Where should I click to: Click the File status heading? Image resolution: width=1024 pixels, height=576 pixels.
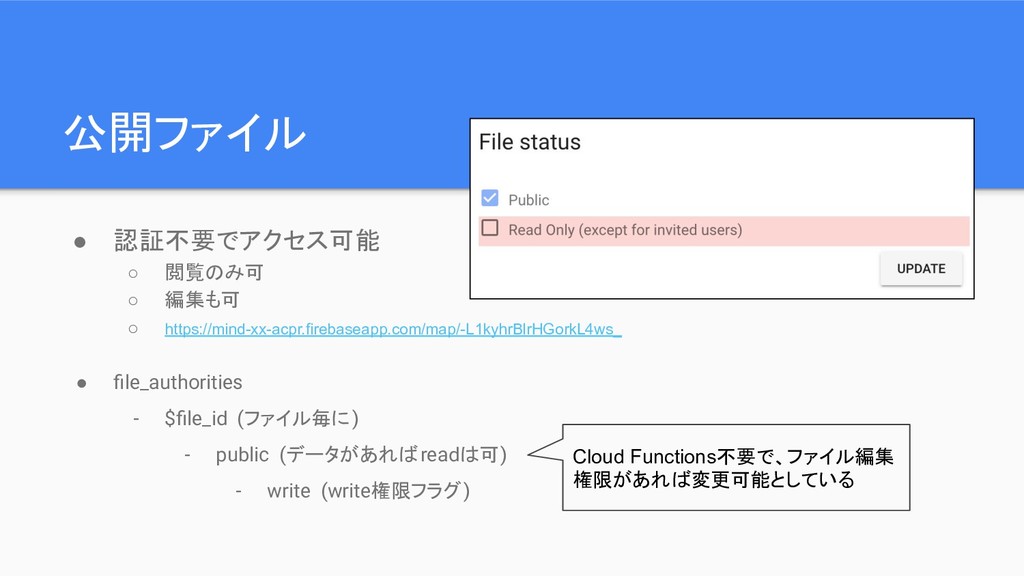click(x=530, y=142)
